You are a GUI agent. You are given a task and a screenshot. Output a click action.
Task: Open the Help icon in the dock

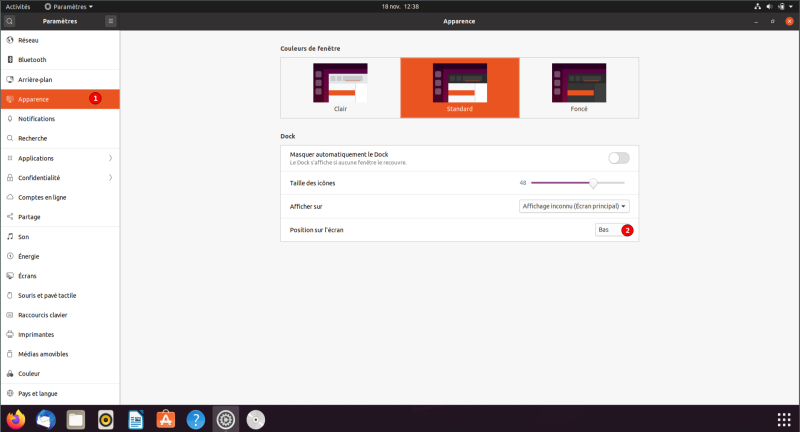click(197, 419)
